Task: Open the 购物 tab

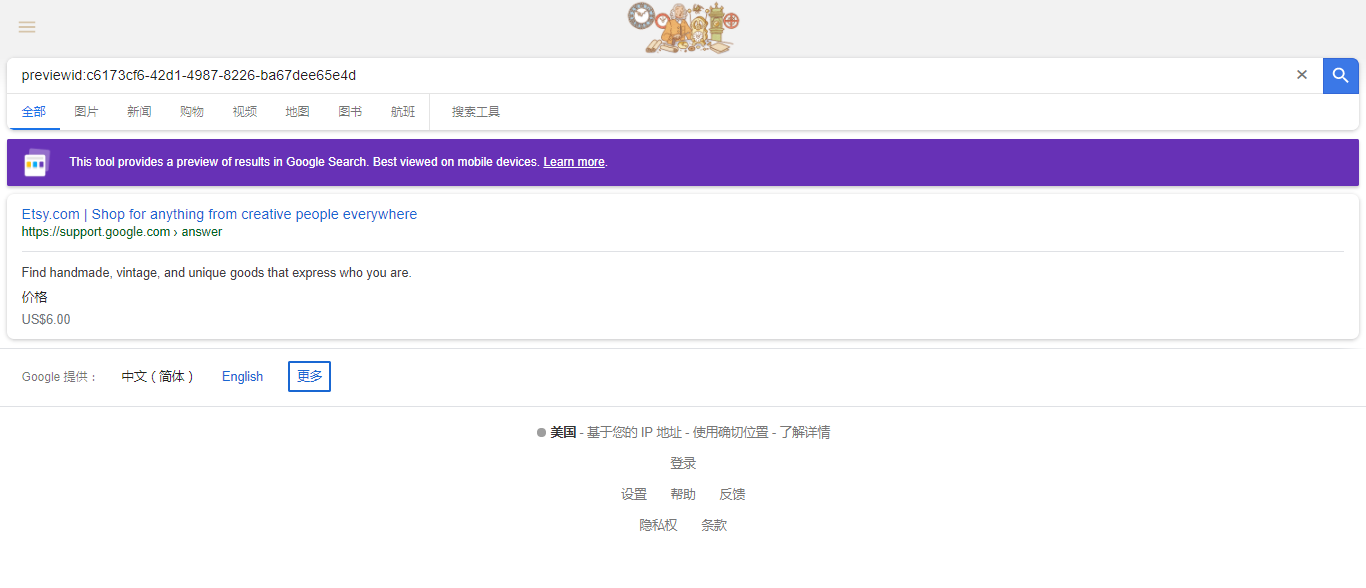Action: tap(192, 112)
